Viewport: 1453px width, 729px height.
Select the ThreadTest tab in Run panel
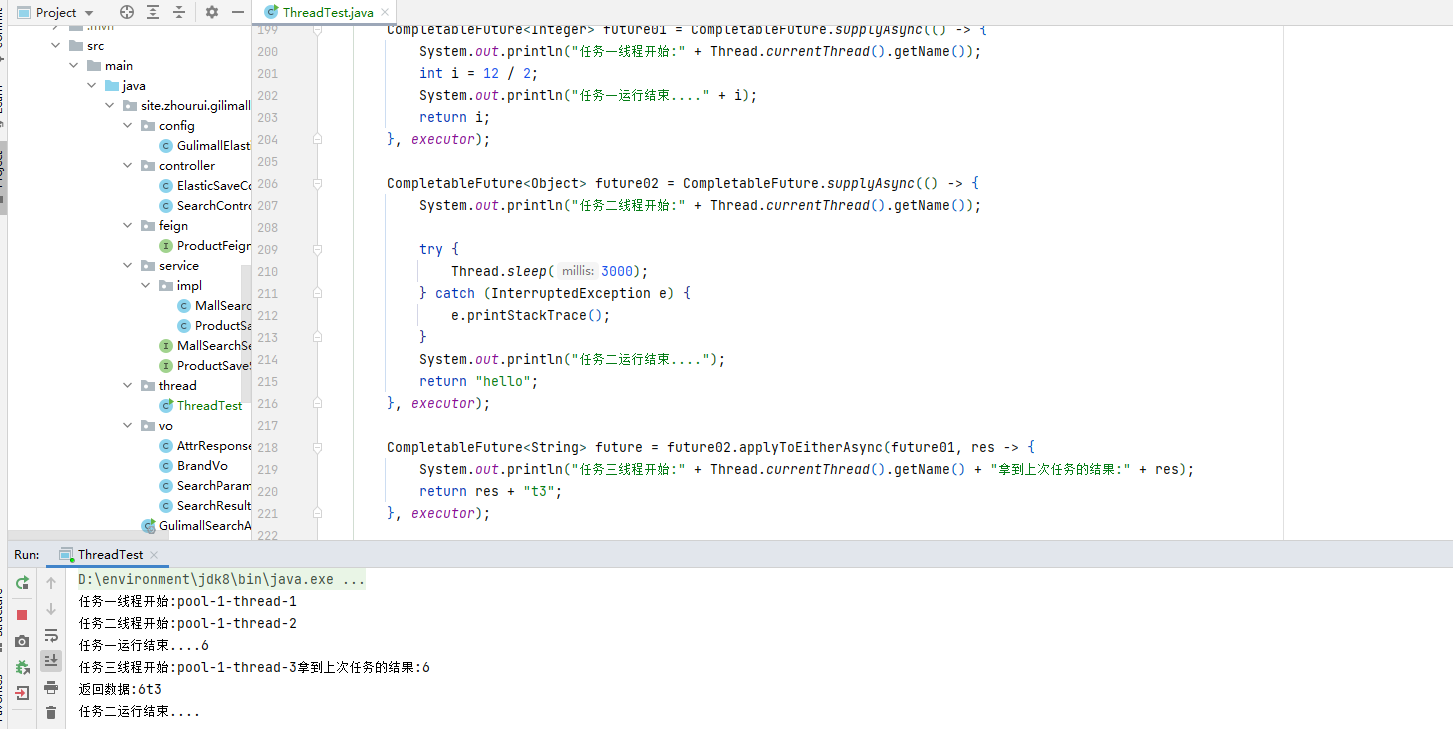pos(110,554)
